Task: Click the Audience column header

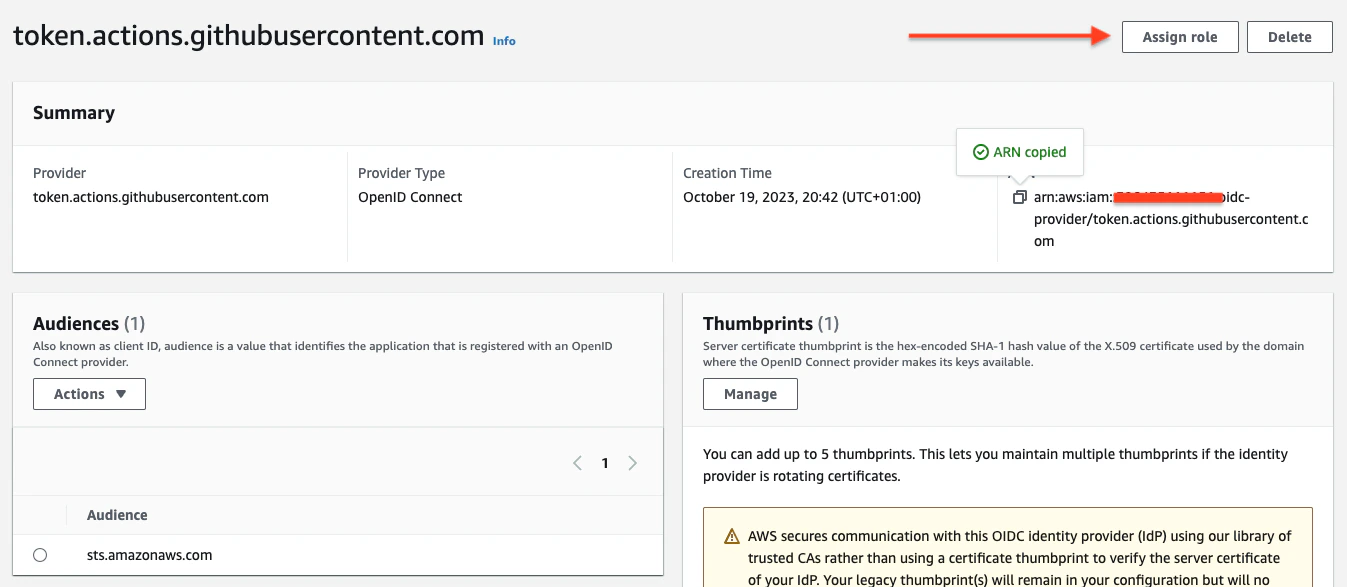Action: coord(116,515)
